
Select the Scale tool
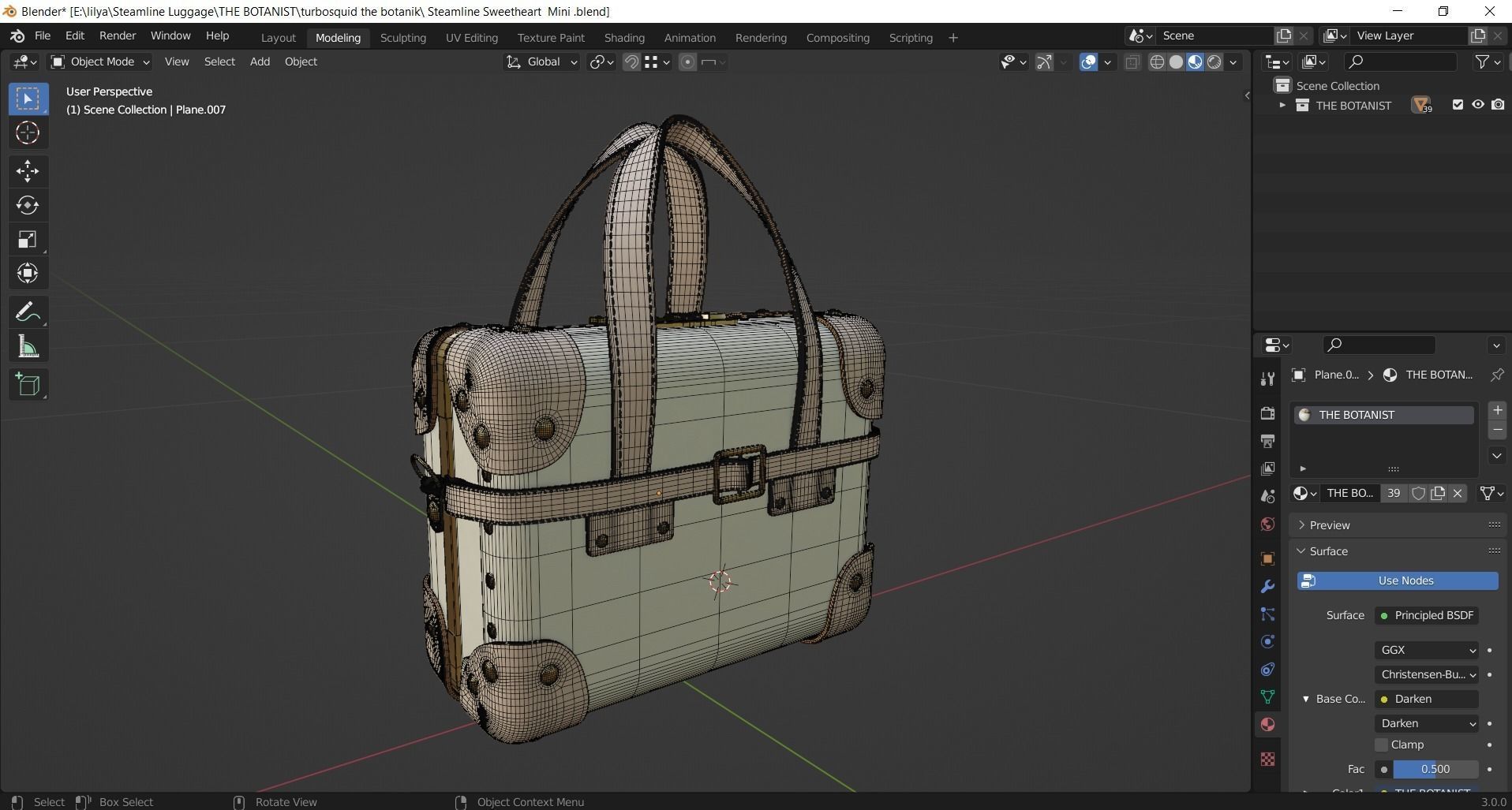pyautogui.click(x=28, y=239)
